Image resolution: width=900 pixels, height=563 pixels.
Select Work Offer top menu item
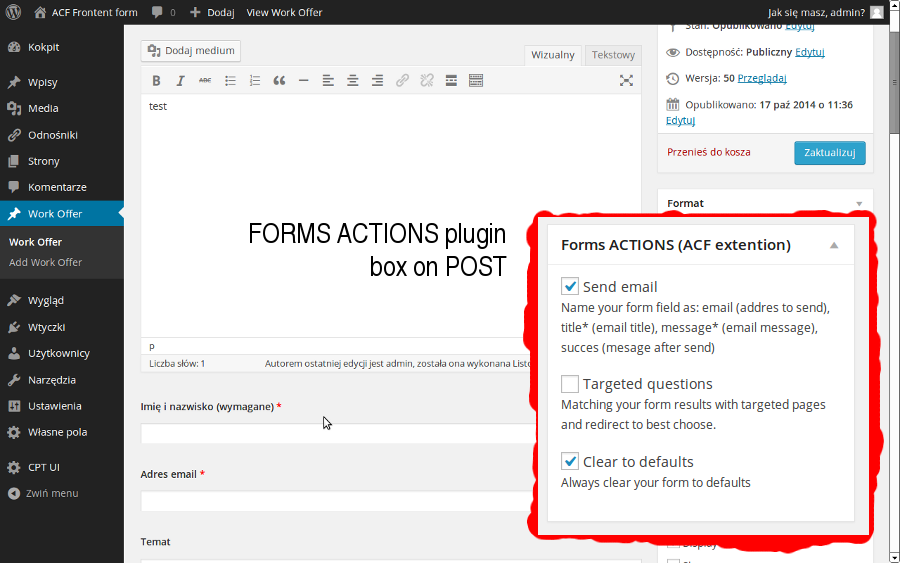pos(62,213)
